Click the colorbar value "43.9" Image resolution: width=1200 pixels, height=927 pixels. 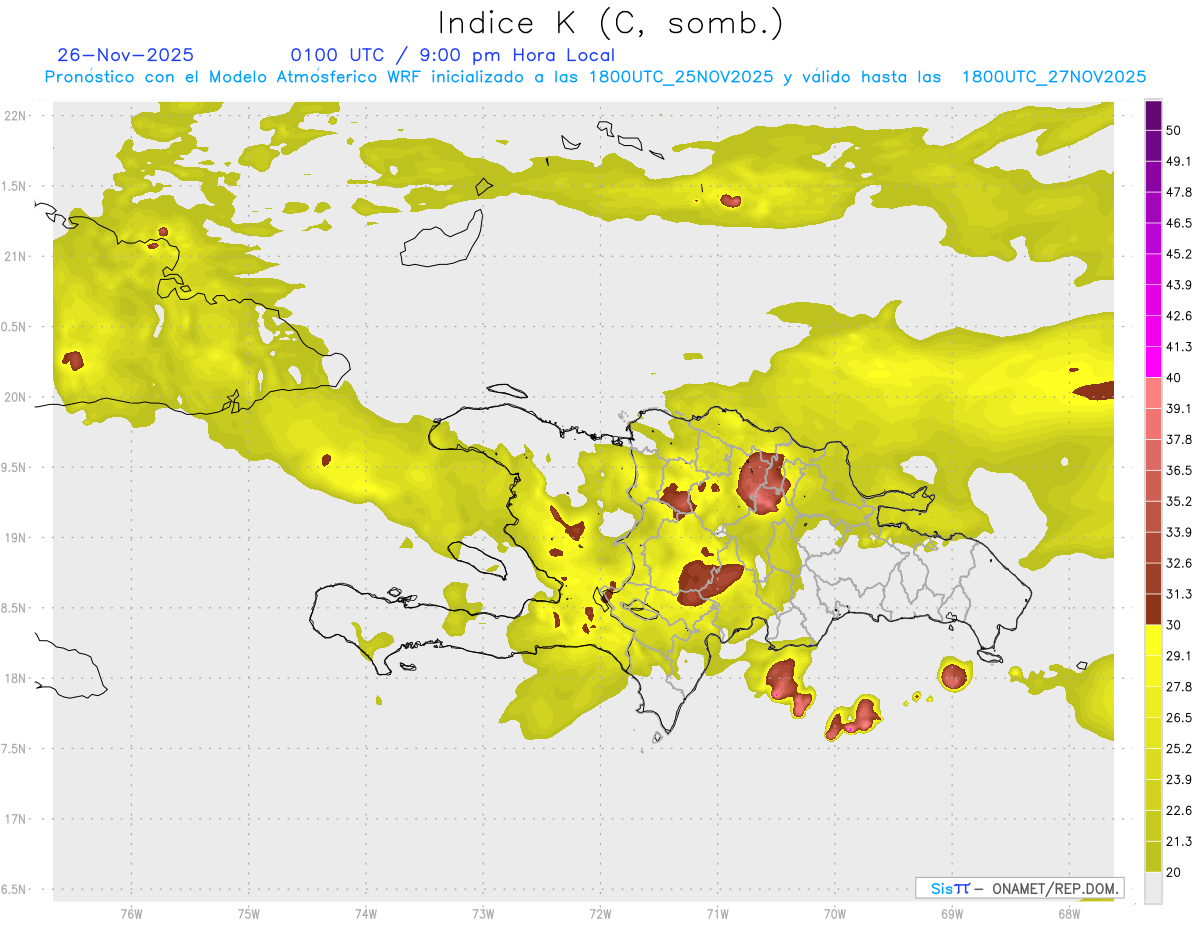pyautogui.click(x=1179, y=285)
